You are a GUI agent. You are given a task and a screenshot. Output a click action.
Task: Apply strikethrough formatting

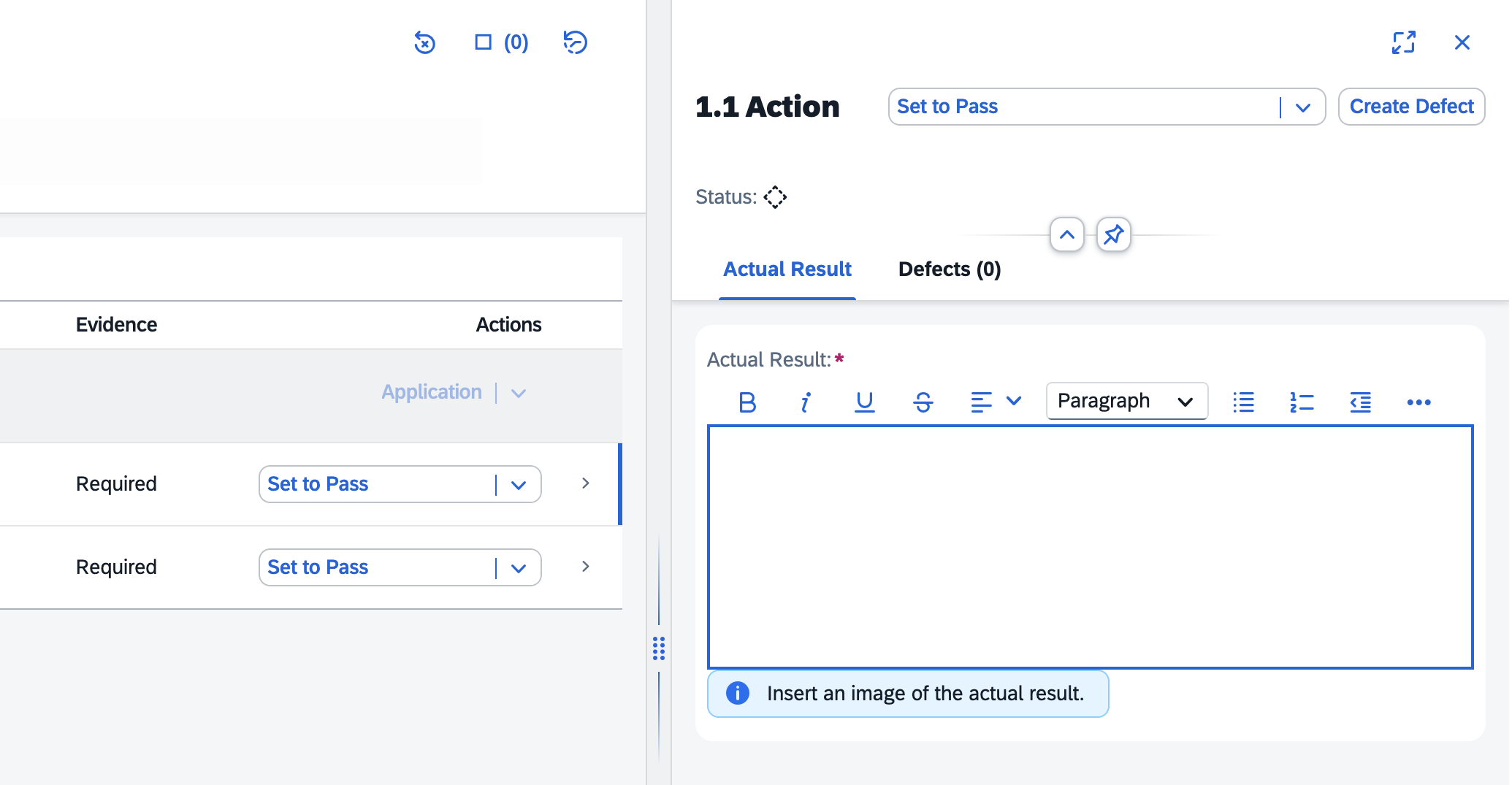923,402
